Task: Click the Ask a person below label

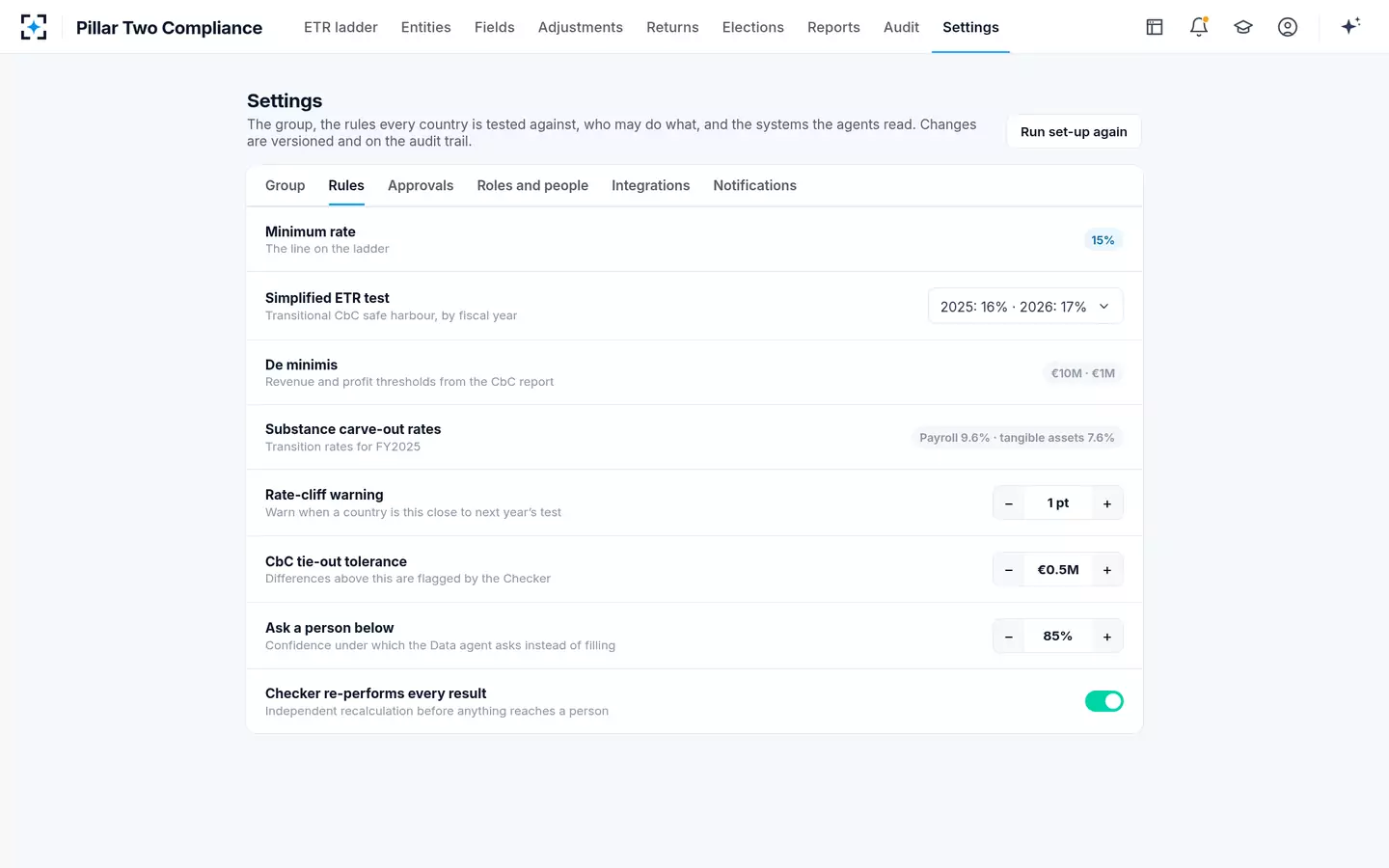Action: 329,628
